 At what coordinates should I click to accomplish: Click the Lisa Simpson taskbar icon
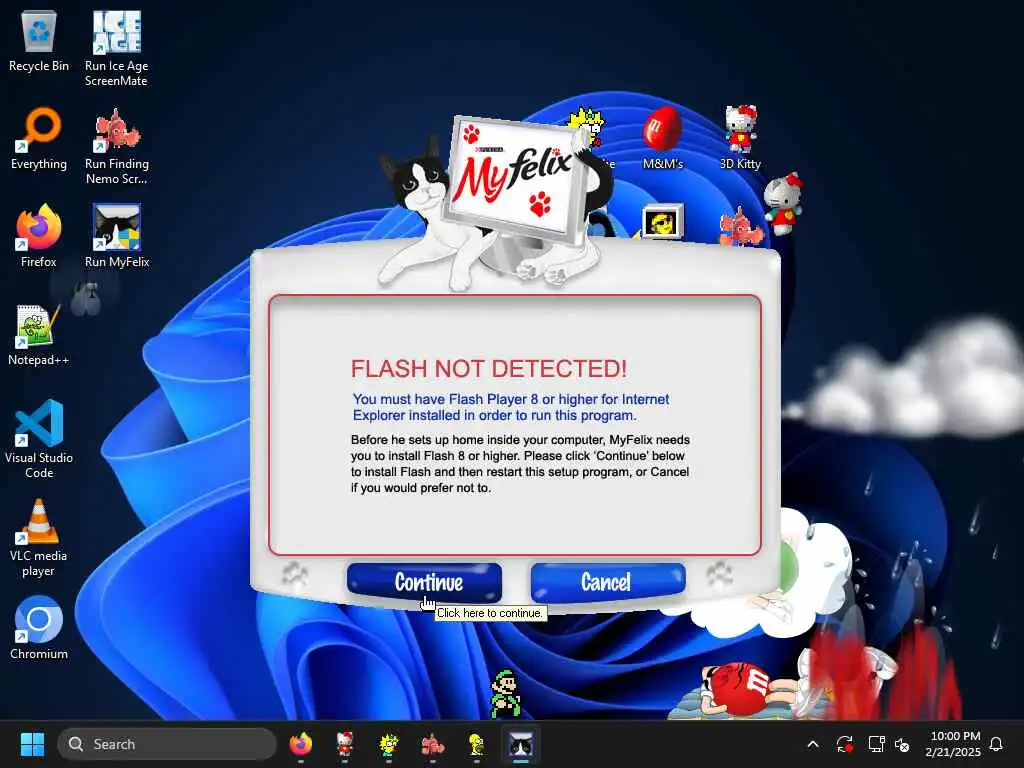(389, 744)
